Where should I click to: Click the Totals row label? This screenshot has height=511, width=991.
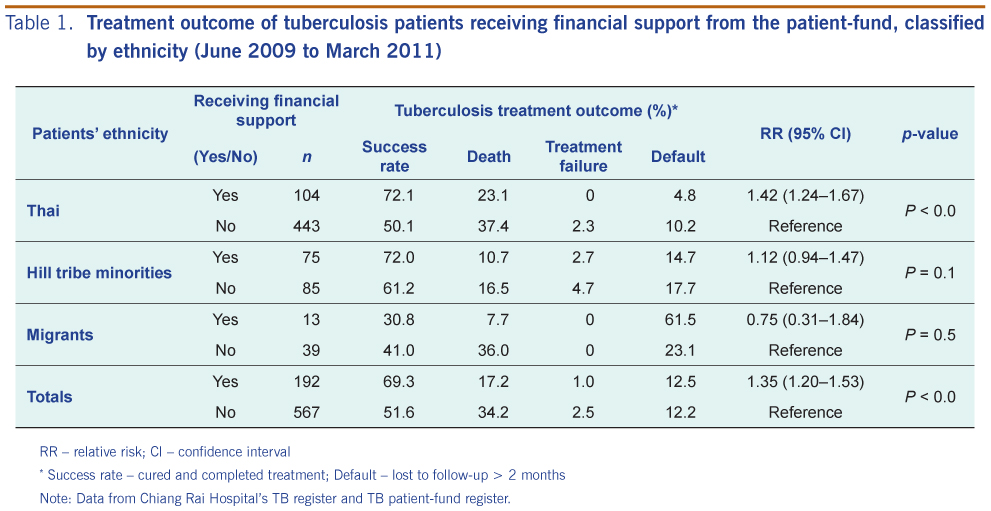tap(49, 397)
